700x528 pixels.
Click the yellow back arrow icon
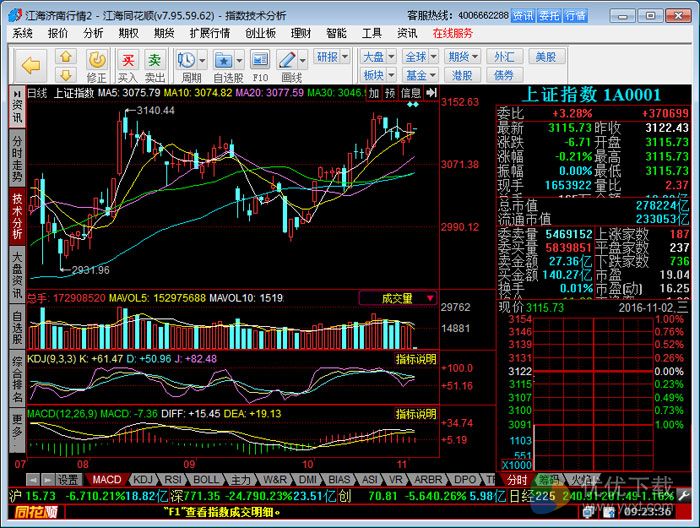pos(30,66)
